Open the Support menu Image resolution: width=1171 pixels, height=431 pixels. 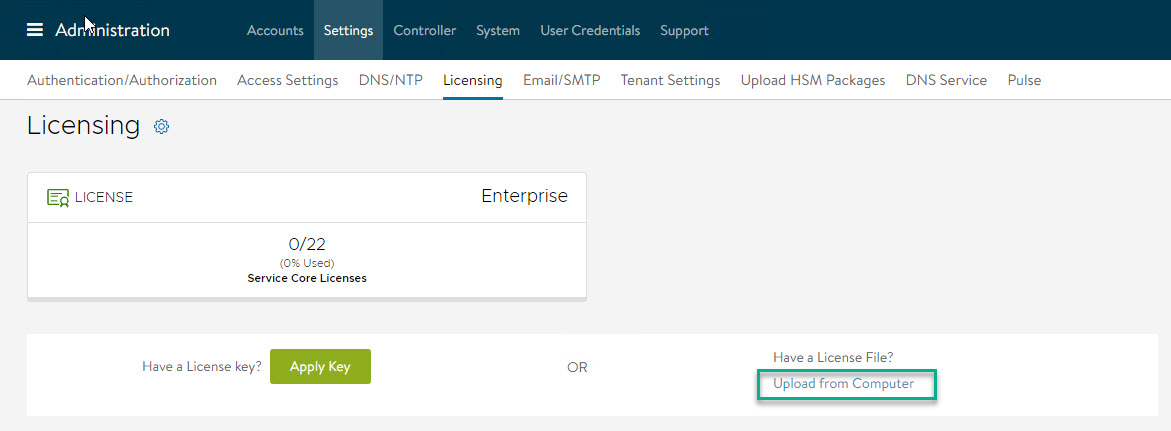[684, 30]
